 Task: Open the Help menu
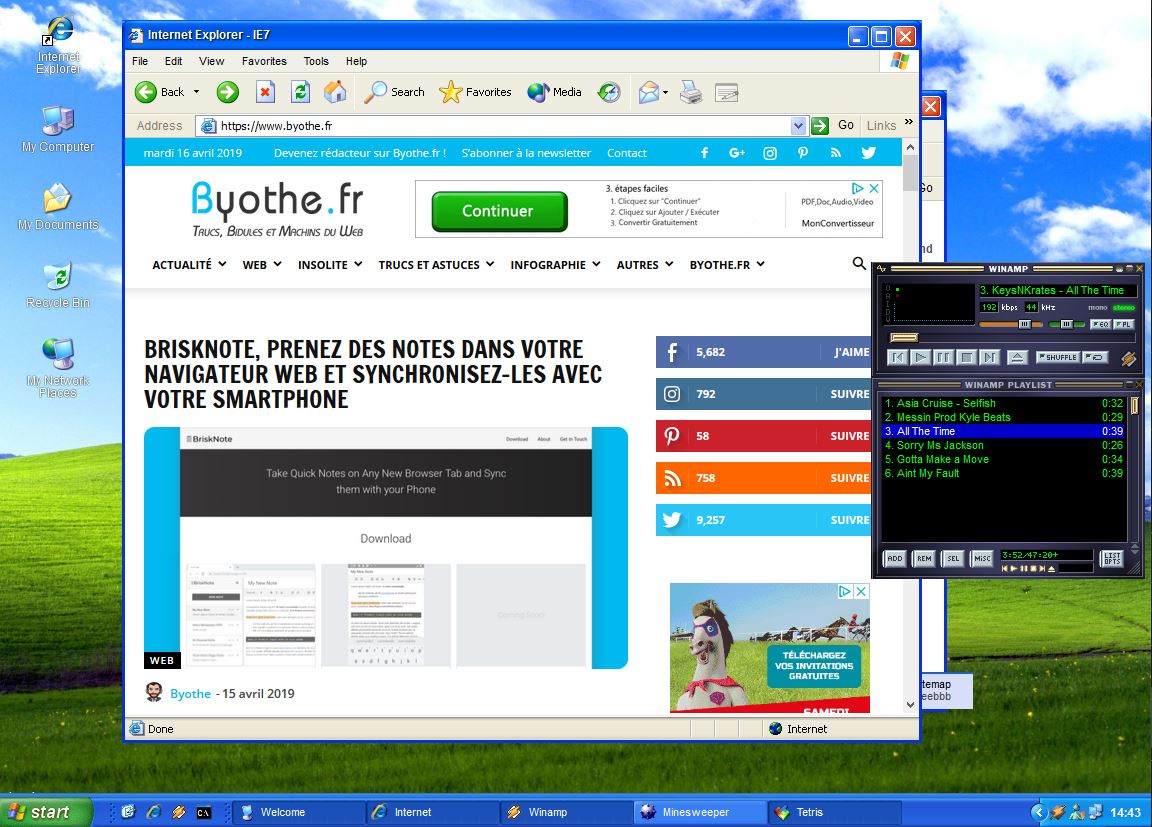point(356,61)
